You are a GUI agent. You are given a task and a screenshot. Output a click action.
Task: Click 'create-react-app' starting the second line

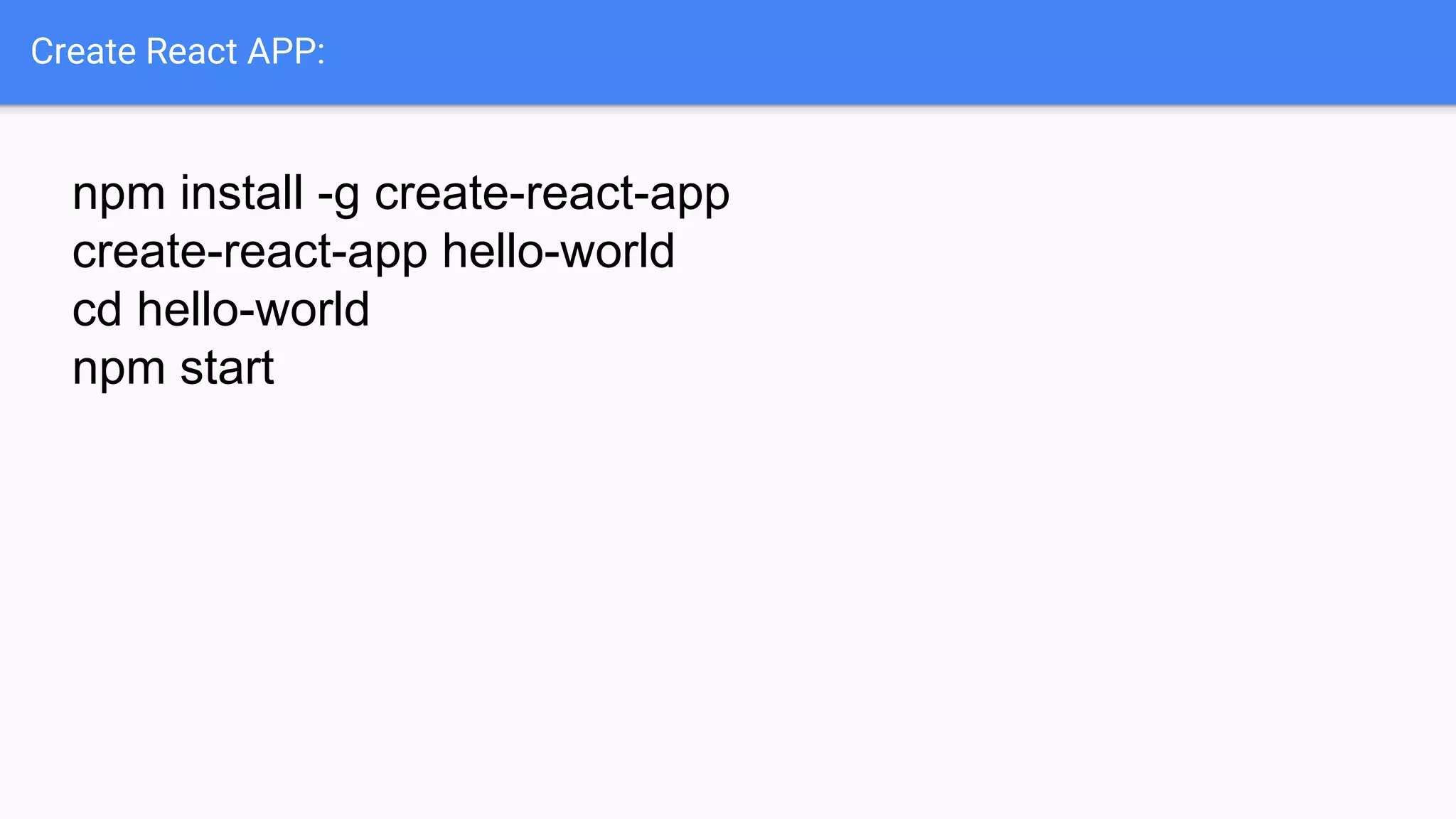pos(250,252)
